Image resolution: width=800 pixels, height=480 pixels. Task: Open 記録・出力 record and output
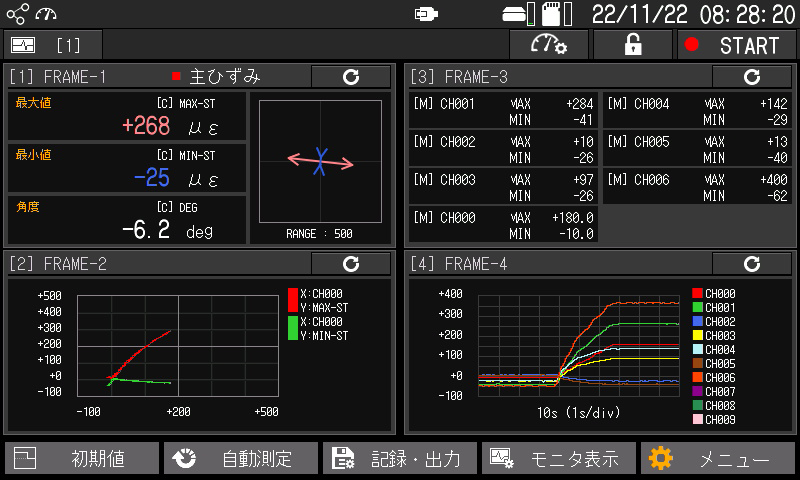(x=400, y=459)
